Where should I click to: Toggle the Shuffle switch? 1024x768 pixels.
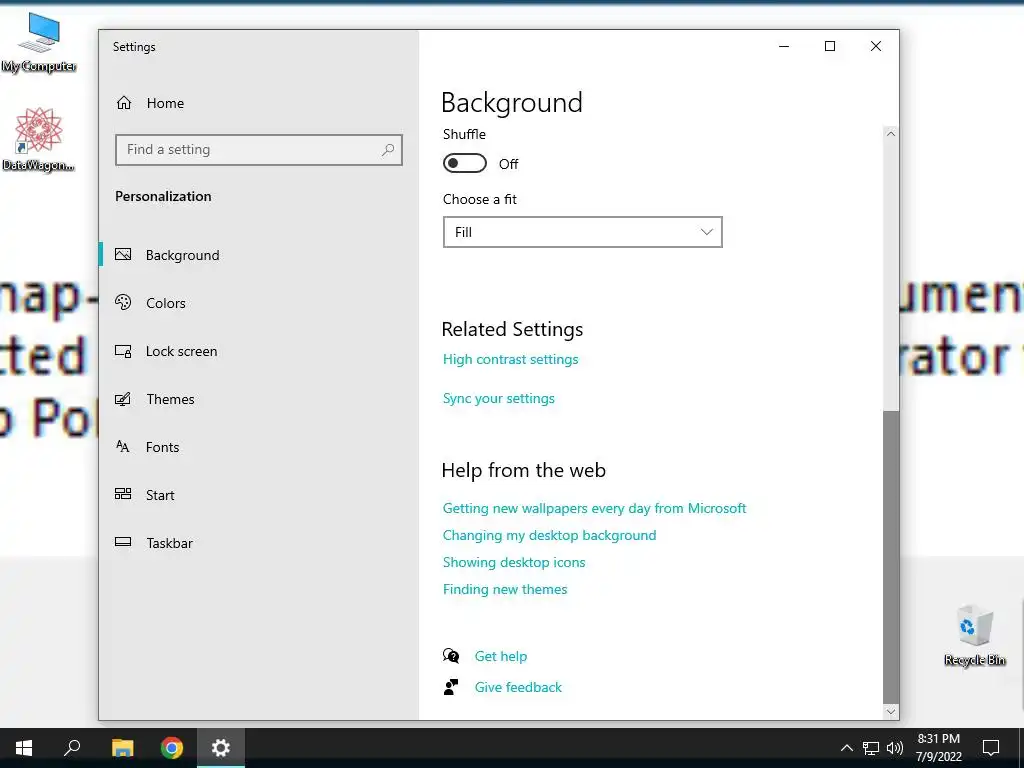tap(465, 163)
